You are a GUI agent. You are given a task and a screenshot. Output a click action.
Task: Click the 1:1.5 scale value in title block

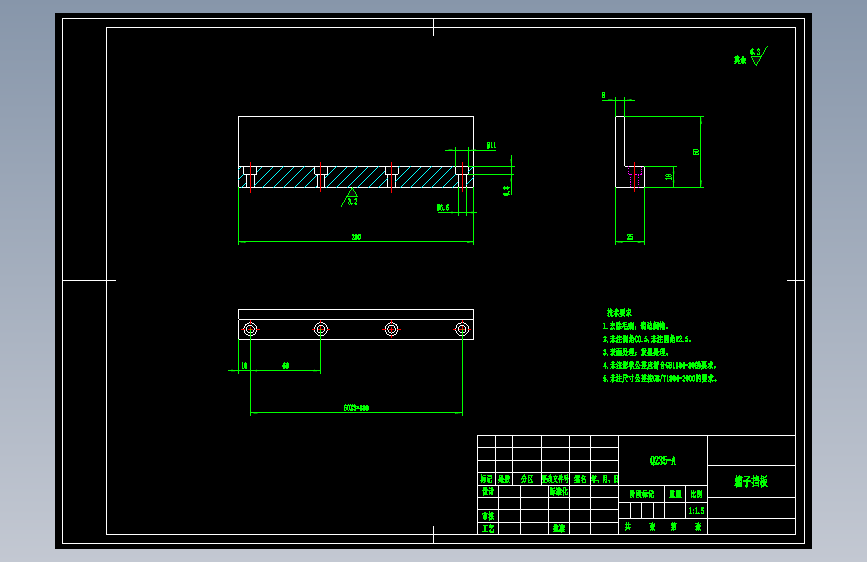pyautogui.click(x=696, y=511)
